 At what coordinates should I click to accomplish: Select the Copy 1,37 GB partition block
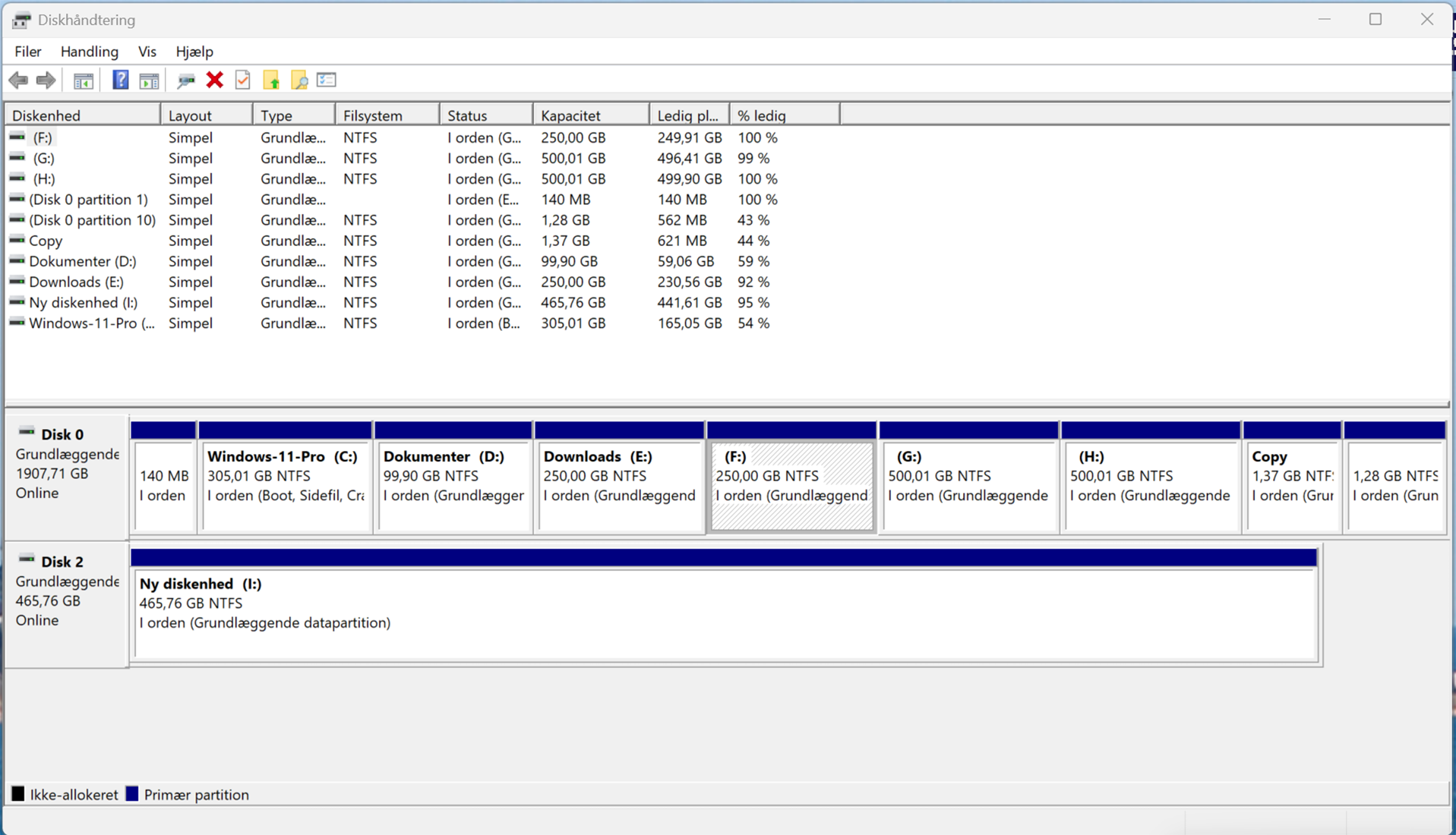point(1292,477)
